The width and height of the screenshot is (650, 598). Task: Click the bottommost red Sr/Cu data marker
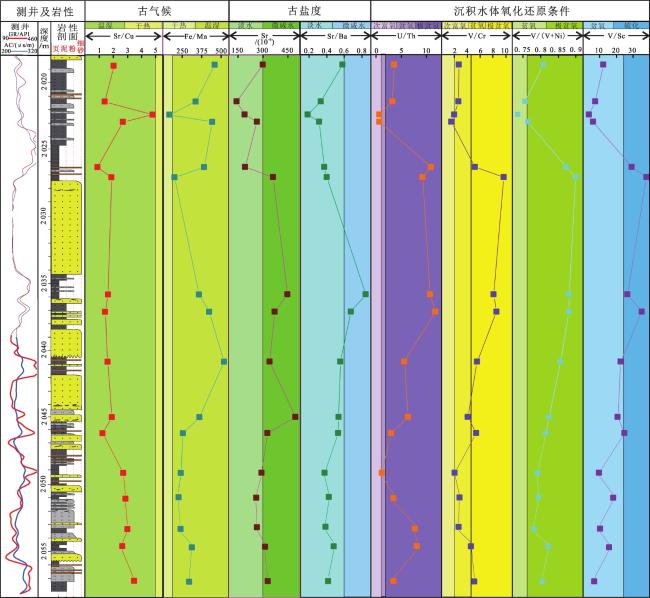(134, 581)
